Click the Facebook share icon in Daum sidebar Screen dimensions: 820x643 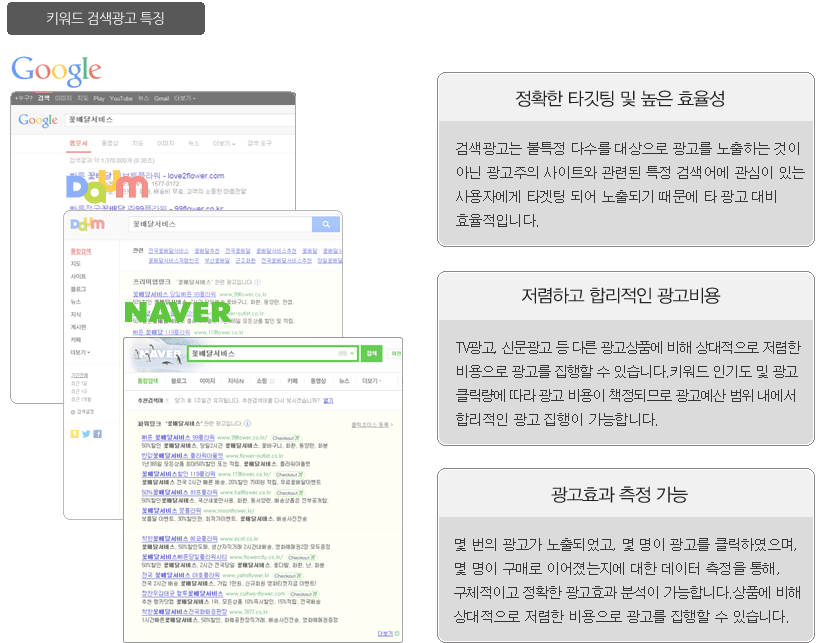click(98, 434)
